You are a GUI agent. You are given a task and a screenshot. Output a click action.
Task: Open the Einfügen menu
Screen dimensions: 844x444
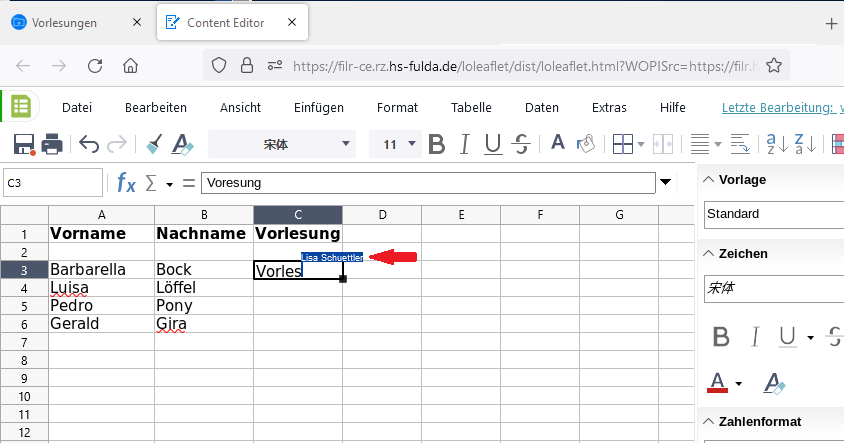point(319,108)
